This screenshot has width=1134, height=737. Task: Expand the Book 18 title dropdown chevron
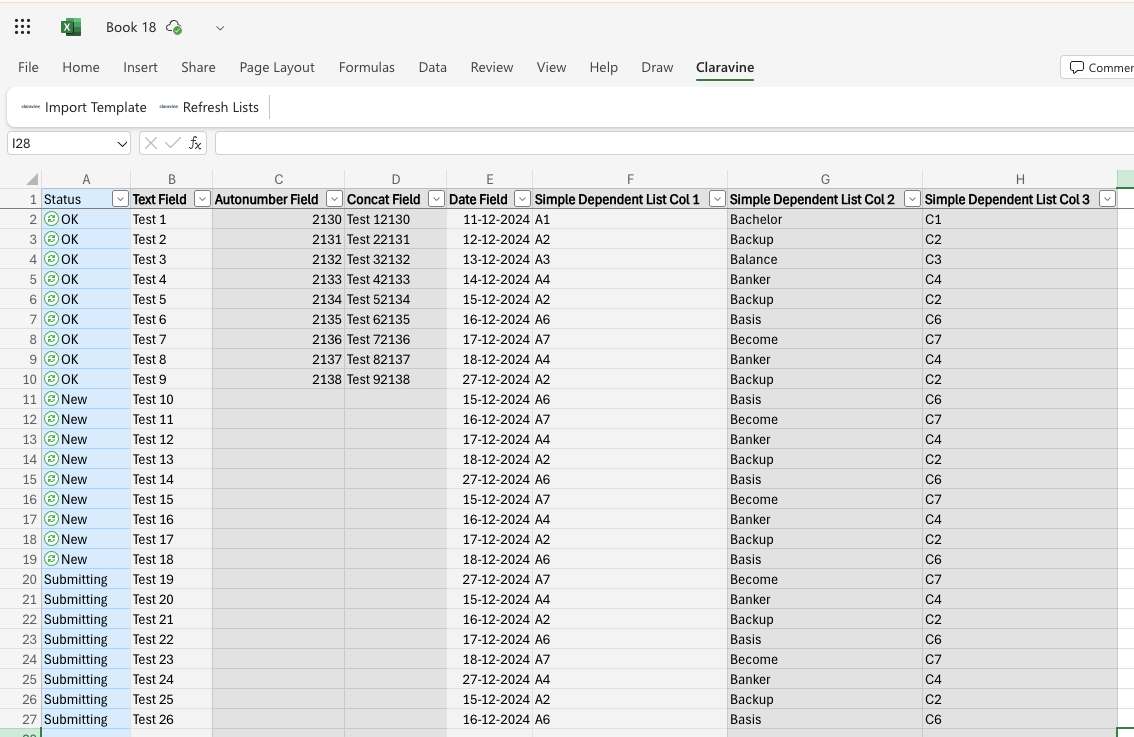[220, 28]
